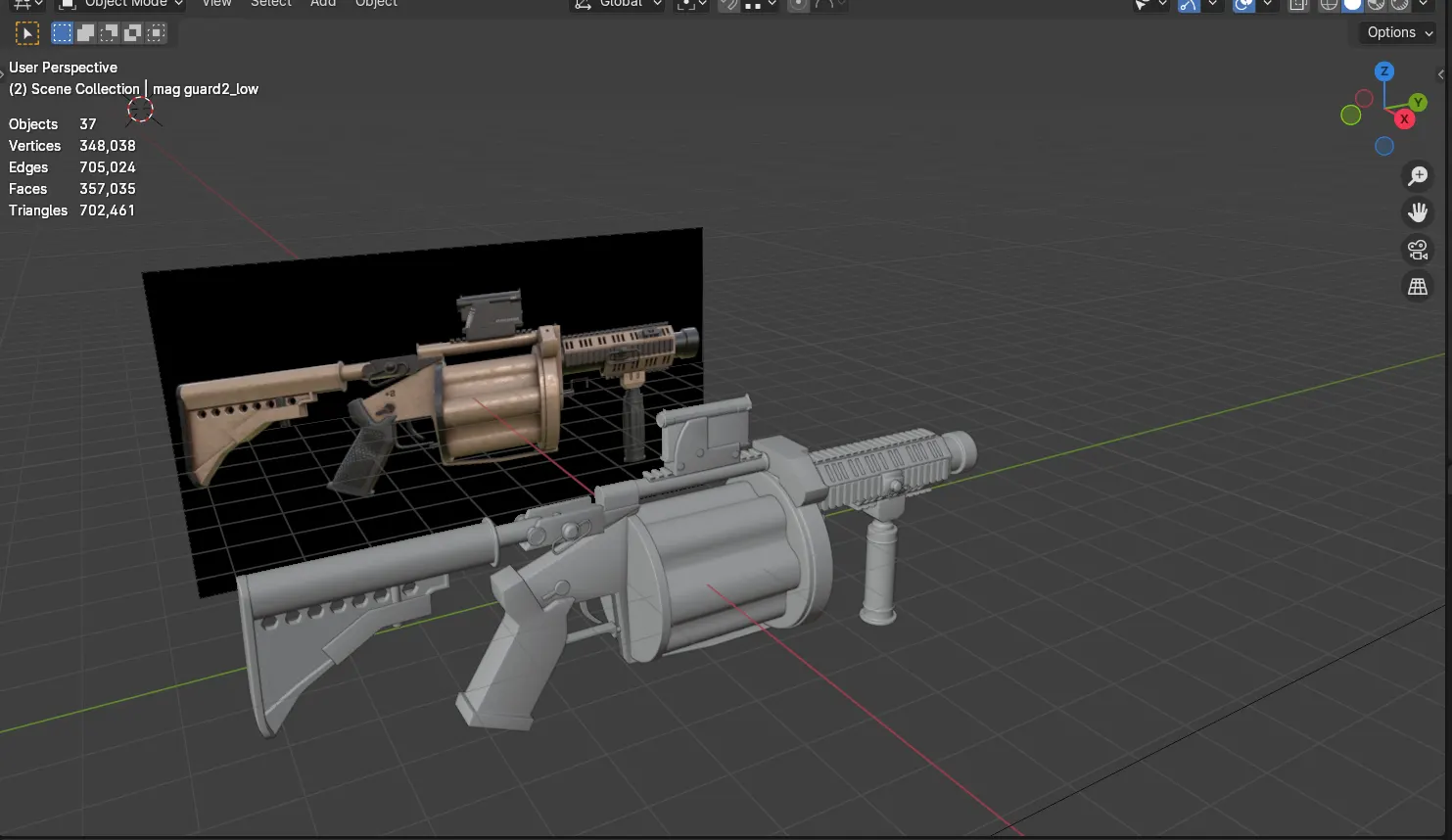Viewport: 1452px width, 840px height.
Task: Toggle the show gizmo button
Action: [1189, 5]
